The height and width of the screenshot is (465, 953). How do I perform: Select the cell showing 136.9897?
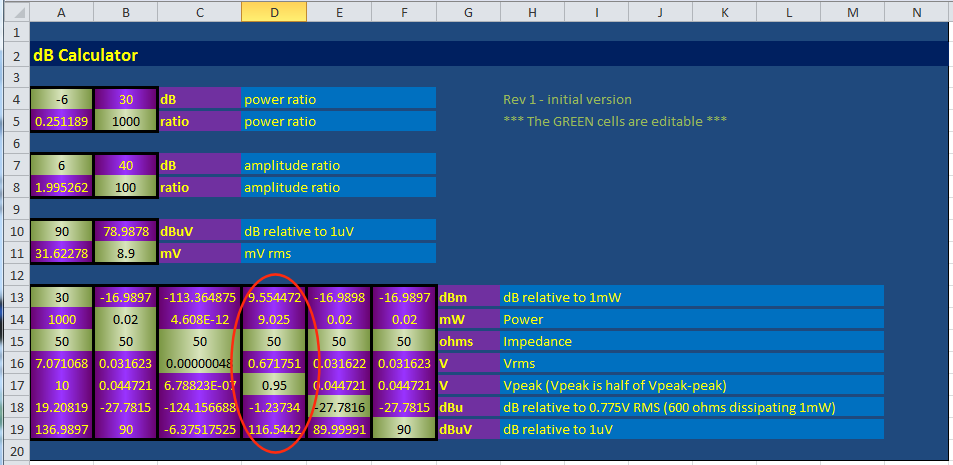point(61,429)
